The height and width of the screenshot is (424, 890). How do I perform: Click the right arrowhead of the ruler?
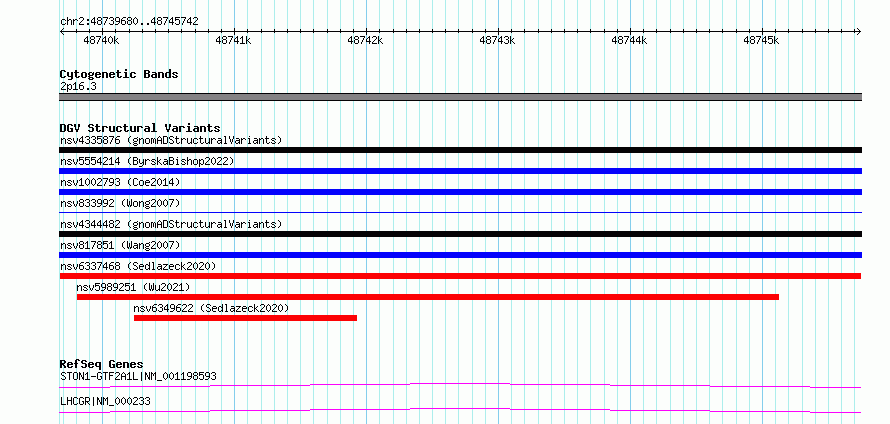[859, 32]
